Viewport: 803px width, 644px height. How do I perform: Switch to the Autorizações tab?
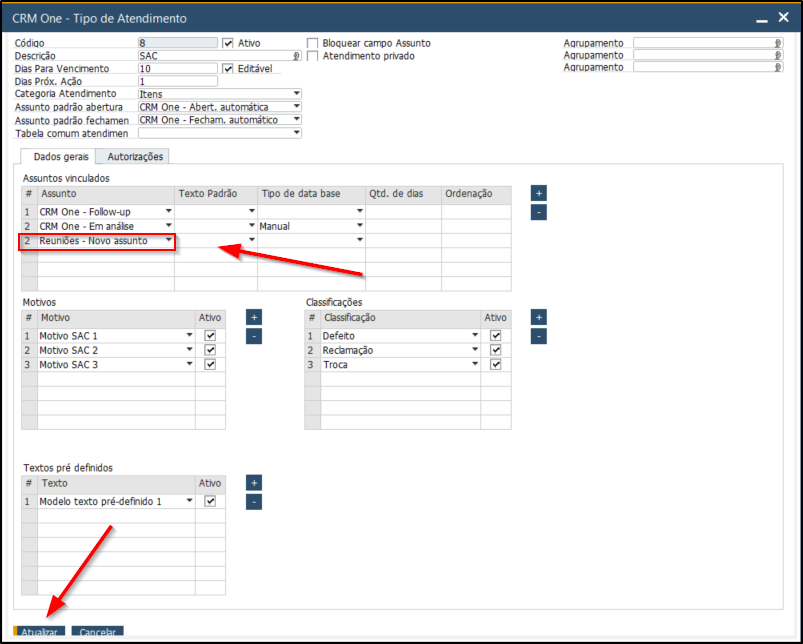(136, 156)
